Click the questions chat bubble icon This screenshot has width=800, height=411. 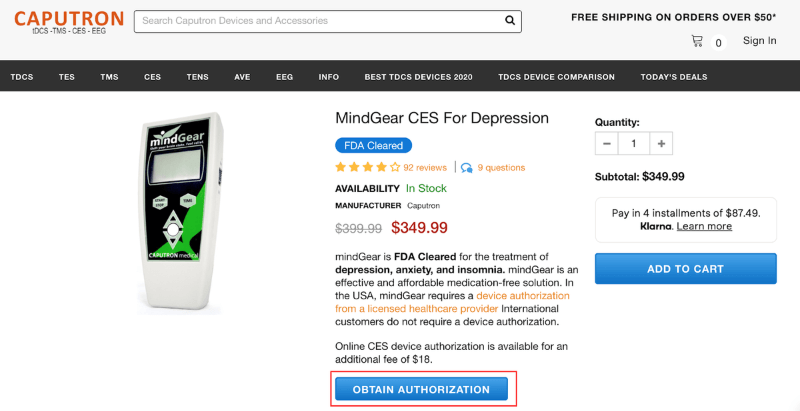click(466, 168)
